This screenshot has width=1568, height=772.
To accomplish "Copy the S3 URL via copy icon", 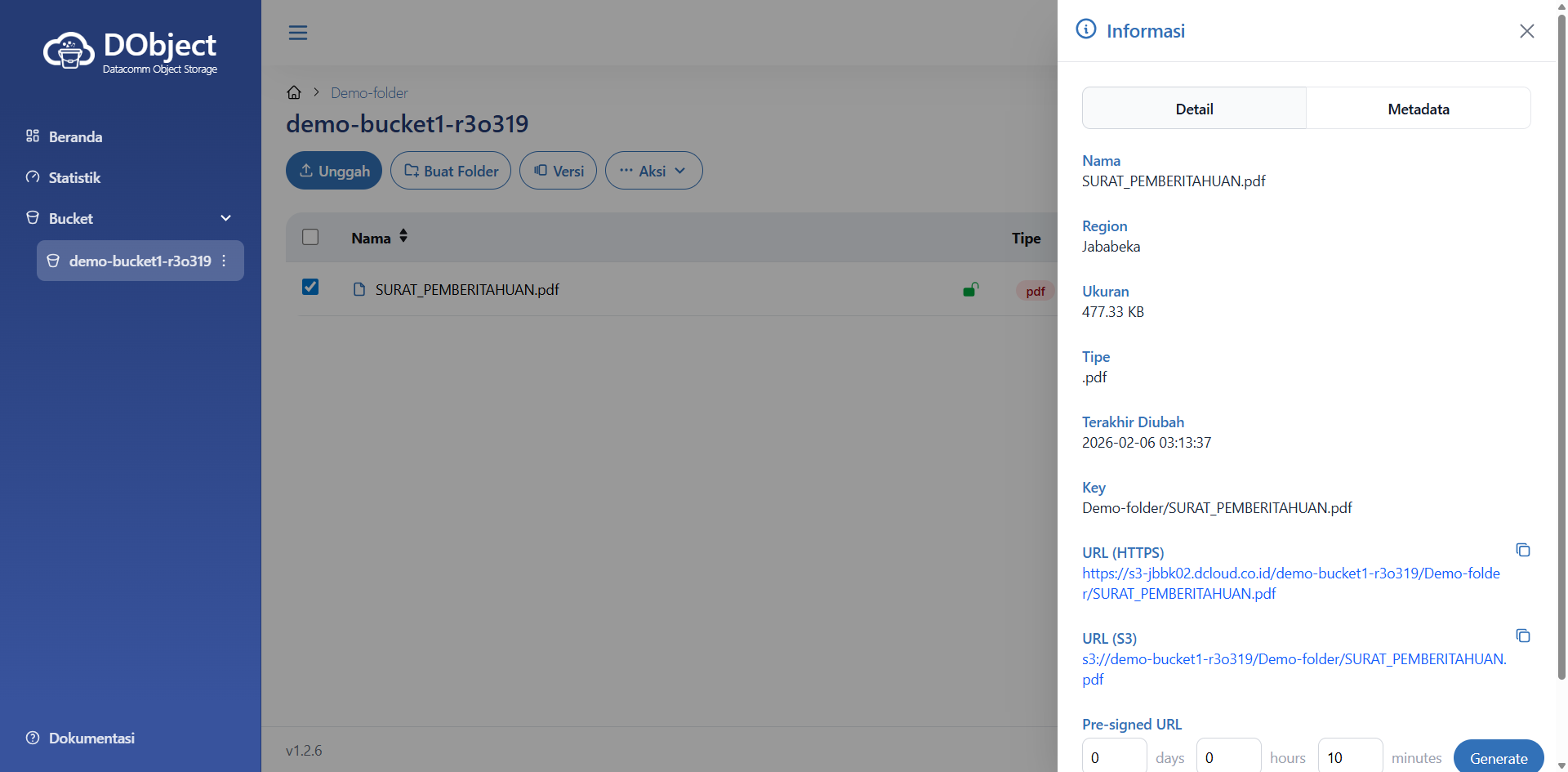I will click(1522, 636).
